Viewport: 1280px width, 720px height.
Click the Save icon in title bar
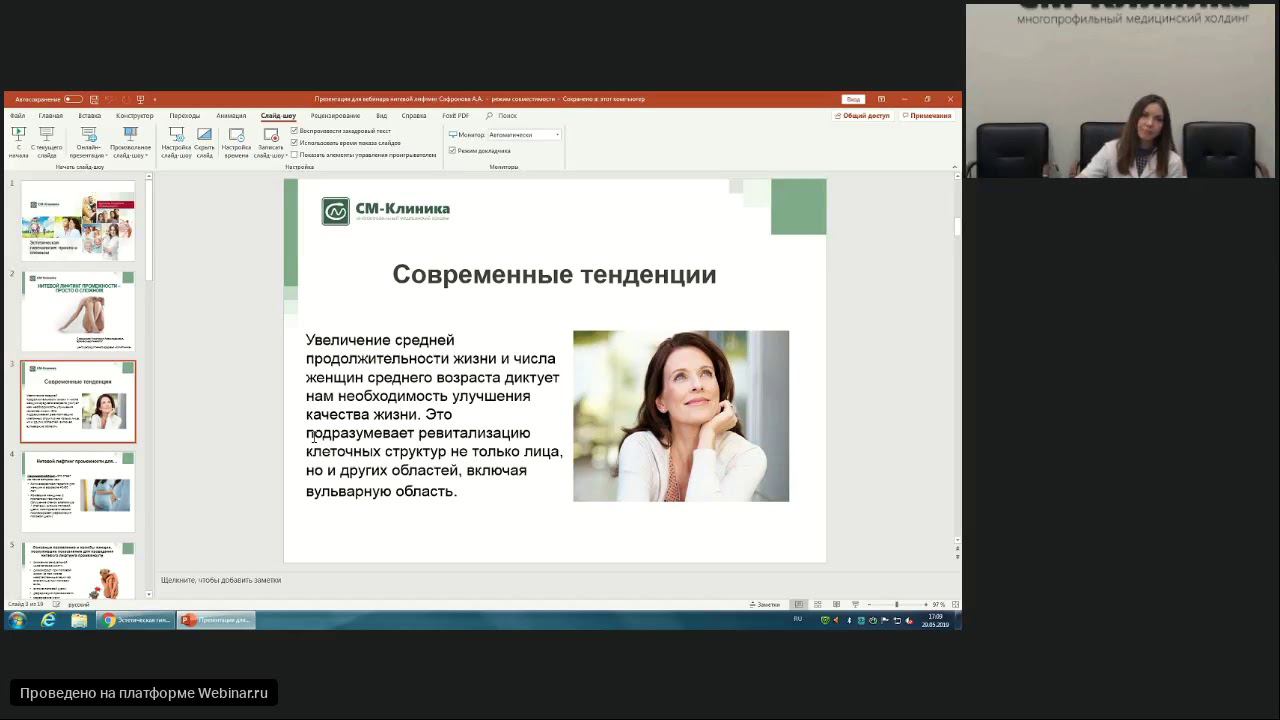(x=94, y=99)
